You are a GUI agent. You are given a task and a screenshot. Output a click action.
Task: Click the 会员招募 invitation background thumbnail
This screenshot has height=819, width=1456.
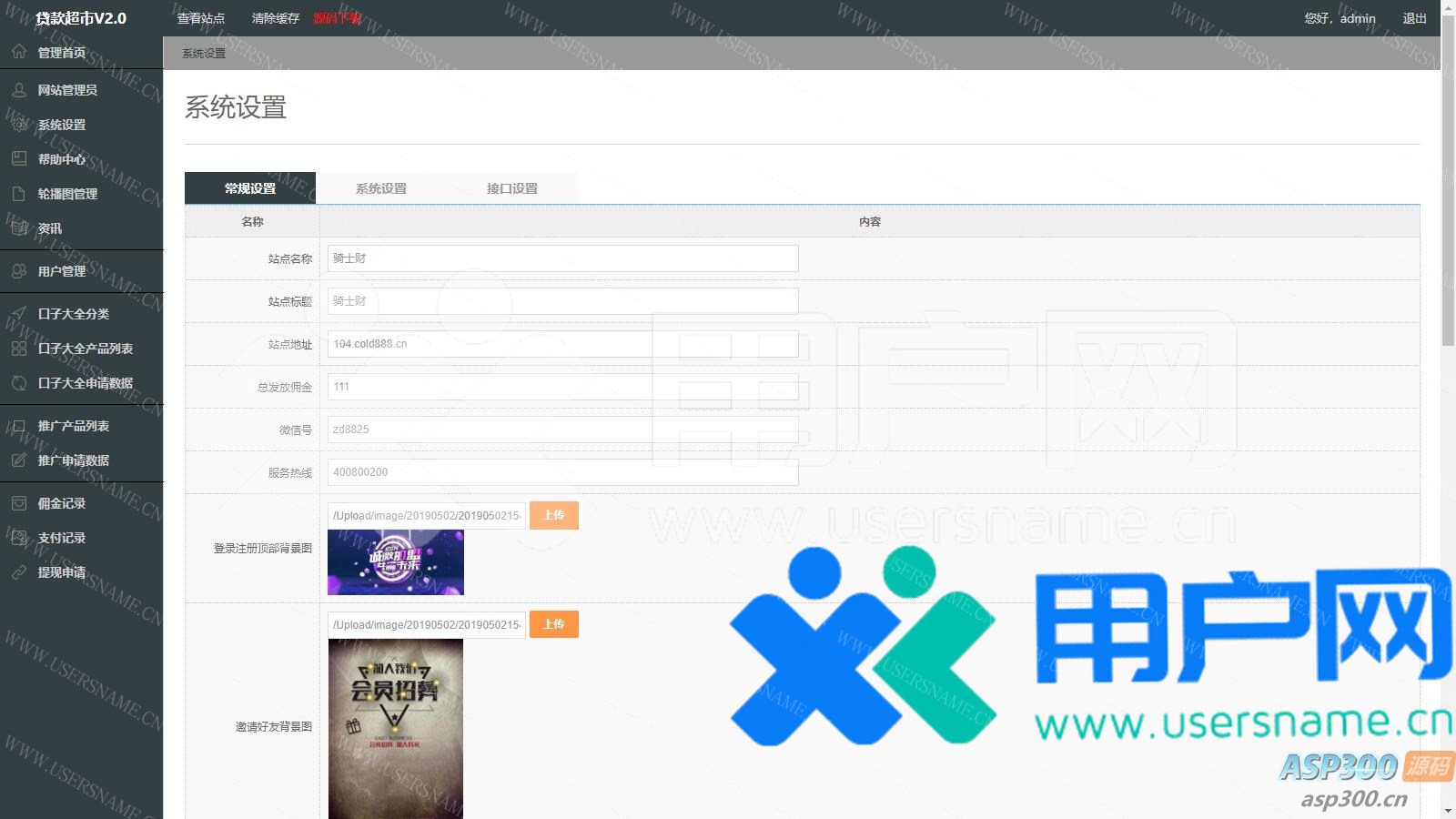click(395, 728)
